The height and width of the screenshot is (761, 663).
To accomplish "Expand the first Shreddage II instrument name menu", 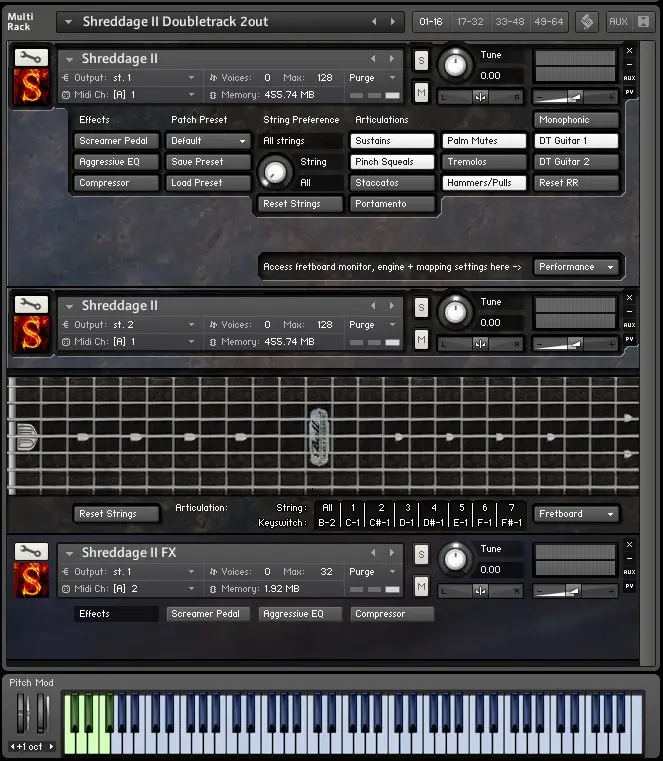I will pos(69,59).
